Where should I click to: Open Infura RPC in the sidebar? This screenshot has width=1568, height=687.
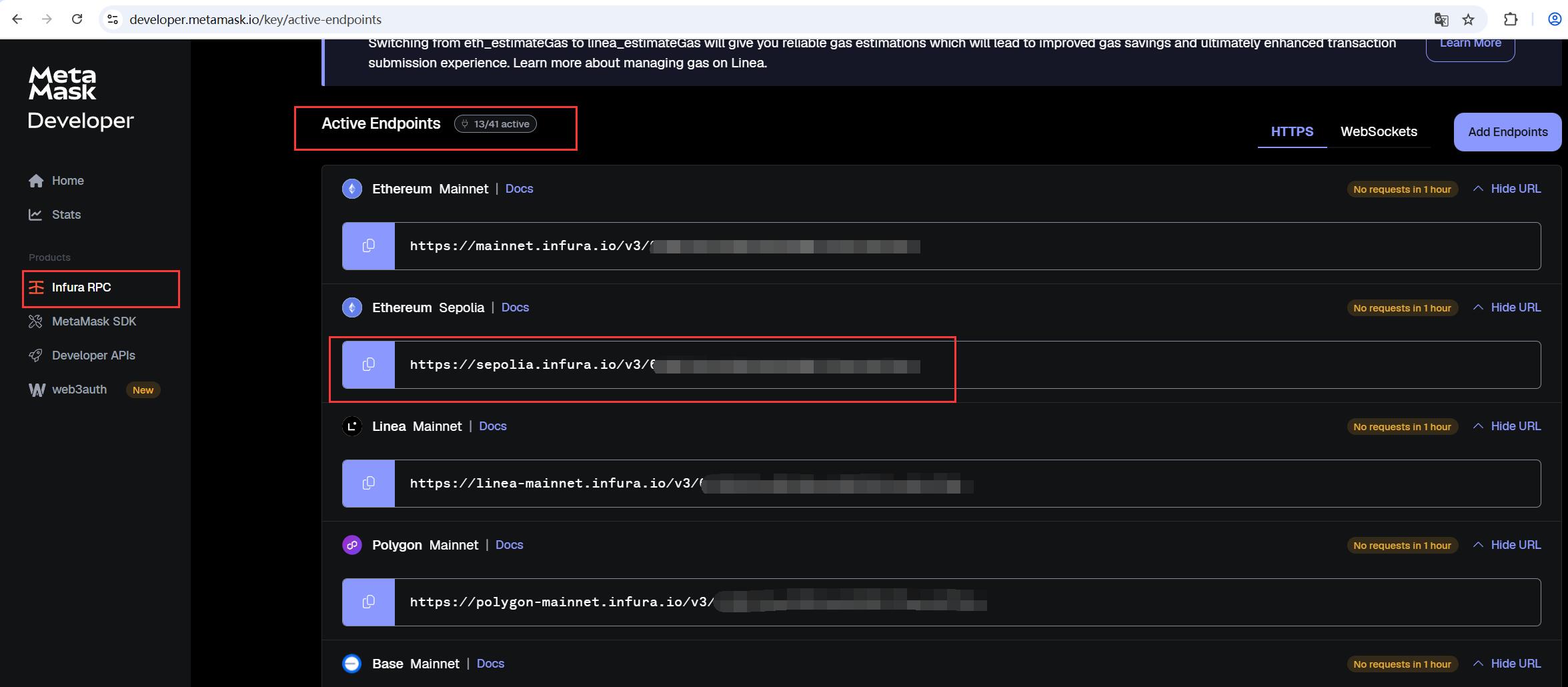click(x=81, y=287)
